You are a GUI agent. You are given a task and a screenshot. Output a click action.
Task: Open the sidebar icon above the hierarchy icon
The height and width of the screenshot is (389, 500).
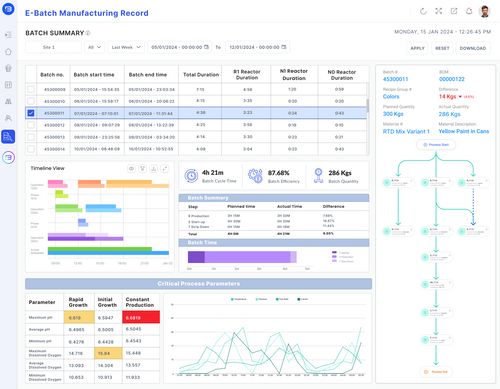(x=8, y=85)
